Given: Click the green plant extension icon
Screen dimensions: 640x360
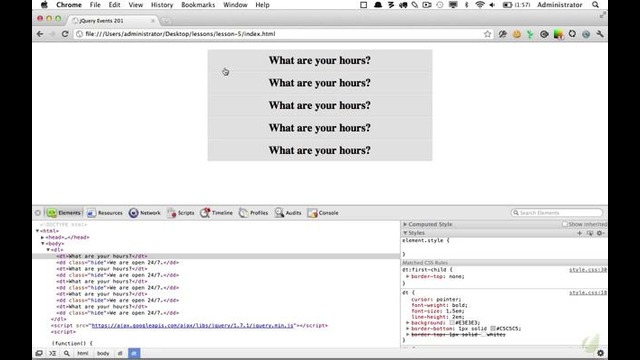Looking at the screenshot, I should point(530,34).
